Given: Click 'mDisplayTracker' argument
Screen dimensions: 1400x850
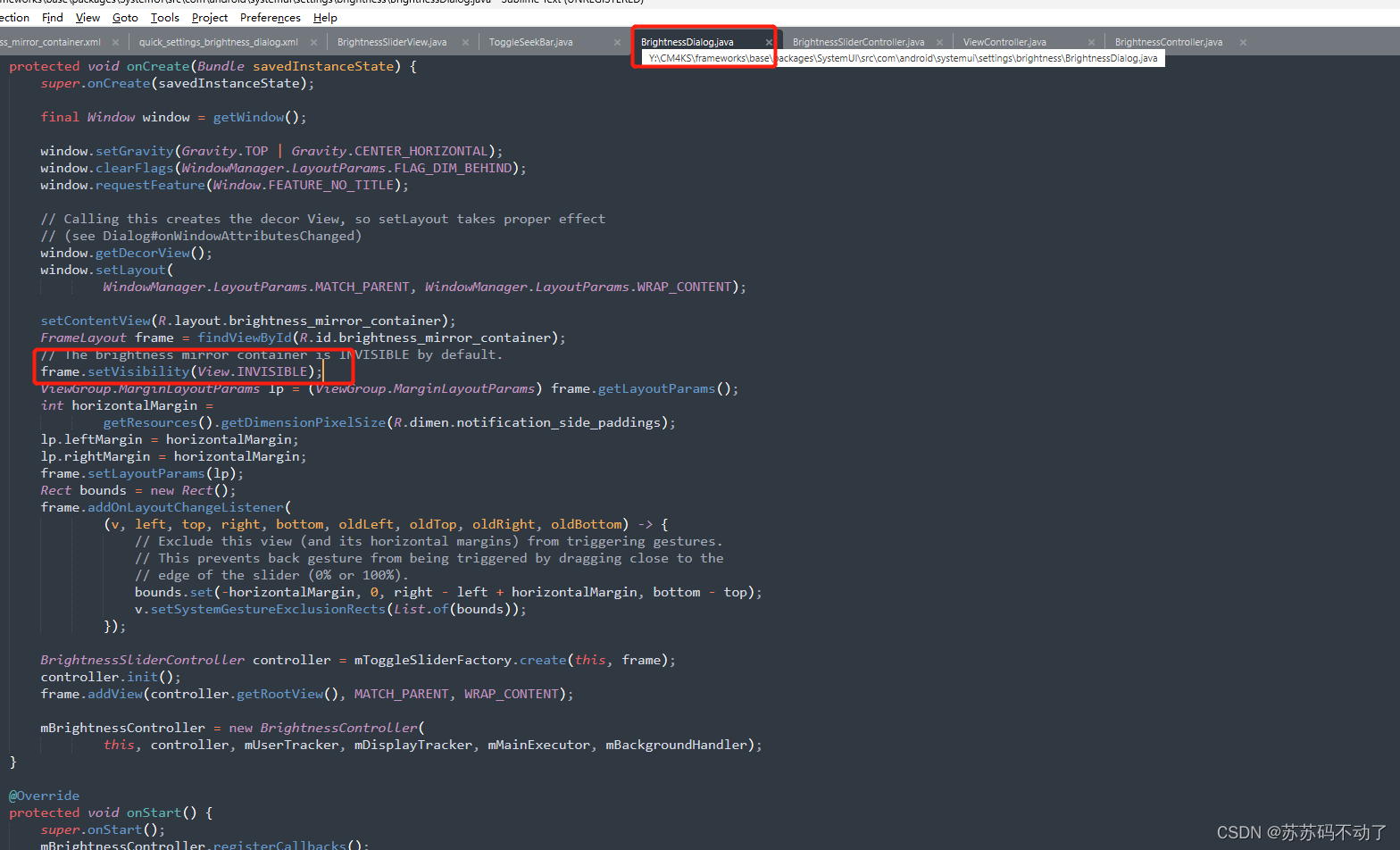Looking at the screenshot, I should pos(413,745).
